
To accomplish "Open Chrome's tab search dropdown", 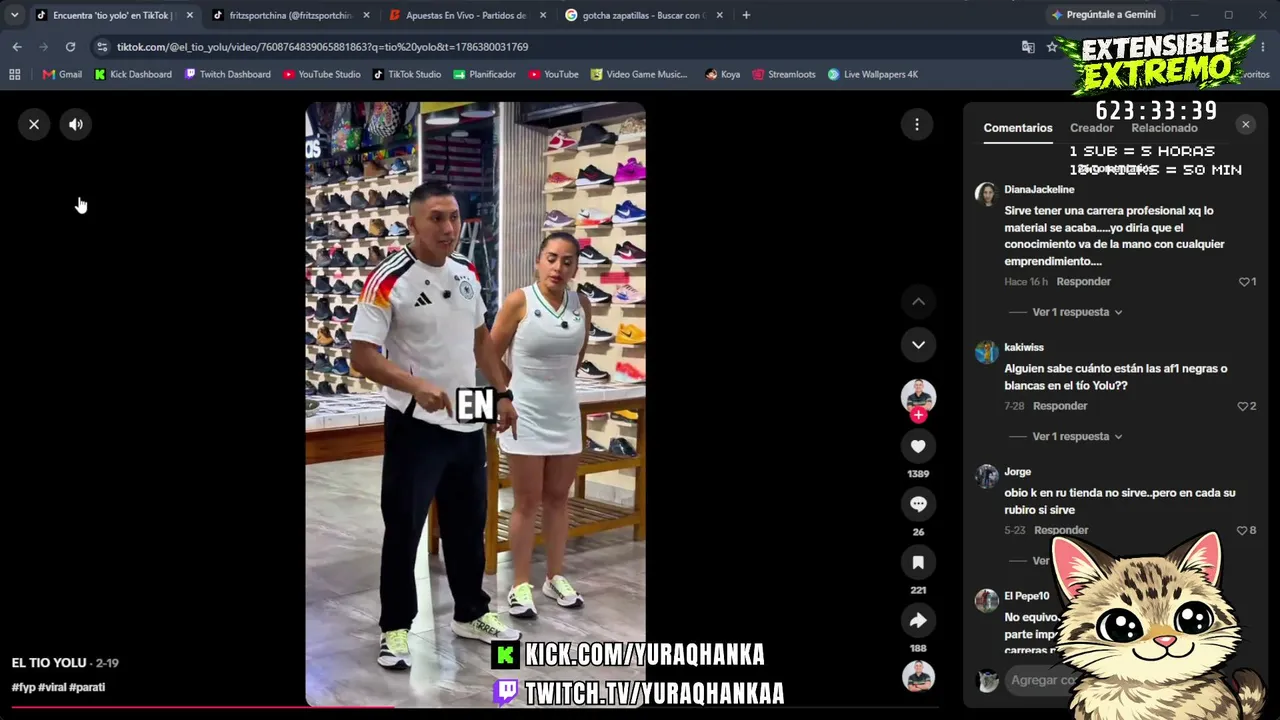I will point(14,15).
